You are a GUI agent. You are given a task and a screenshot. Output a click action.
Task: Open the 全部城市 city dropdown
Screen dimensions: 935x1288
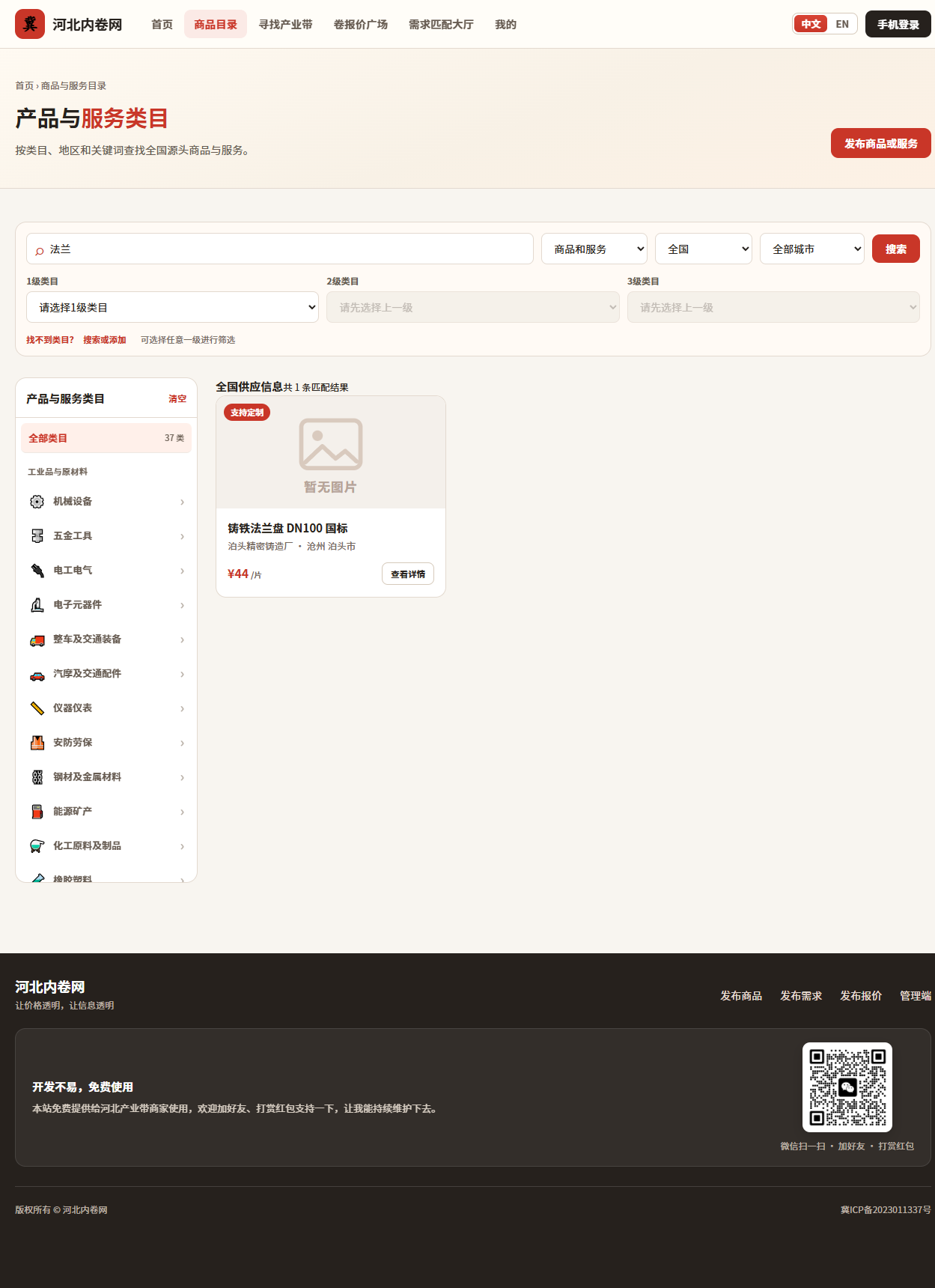pos(812,249)
